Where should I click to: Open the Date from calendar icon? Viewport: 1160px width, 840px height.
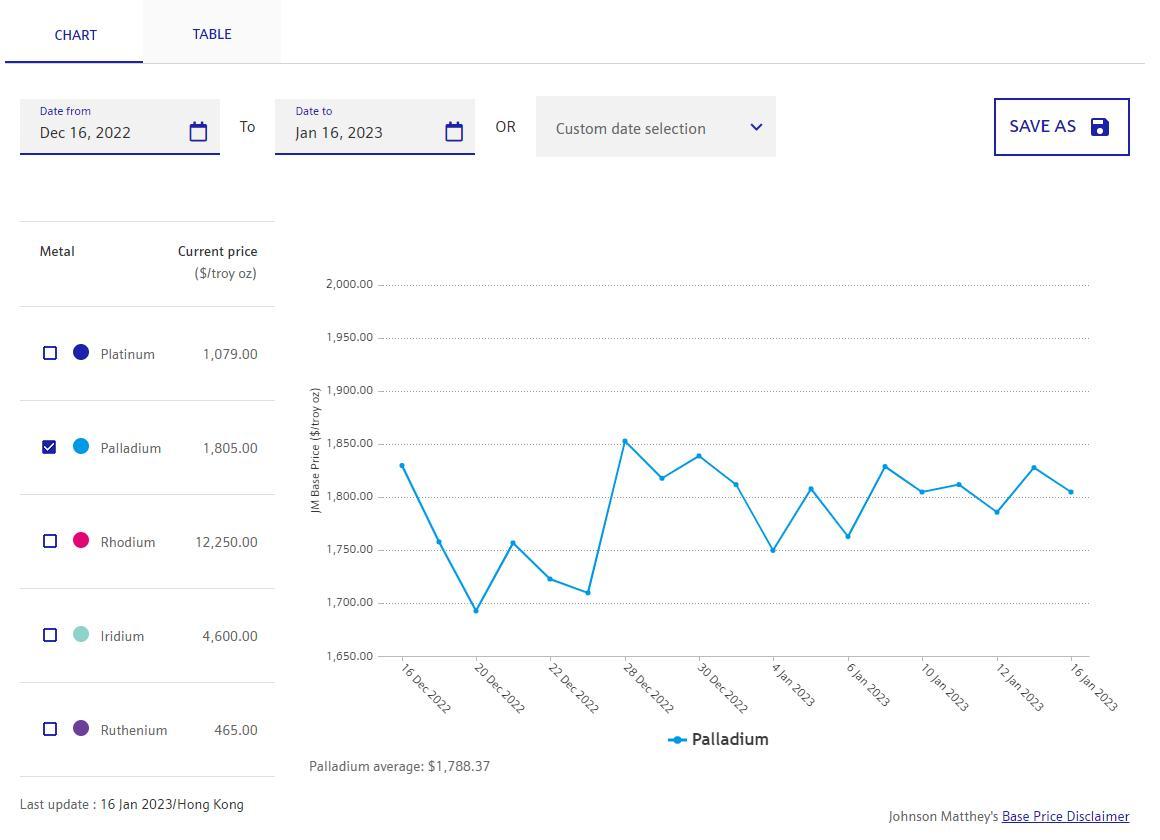click(198, 132)
